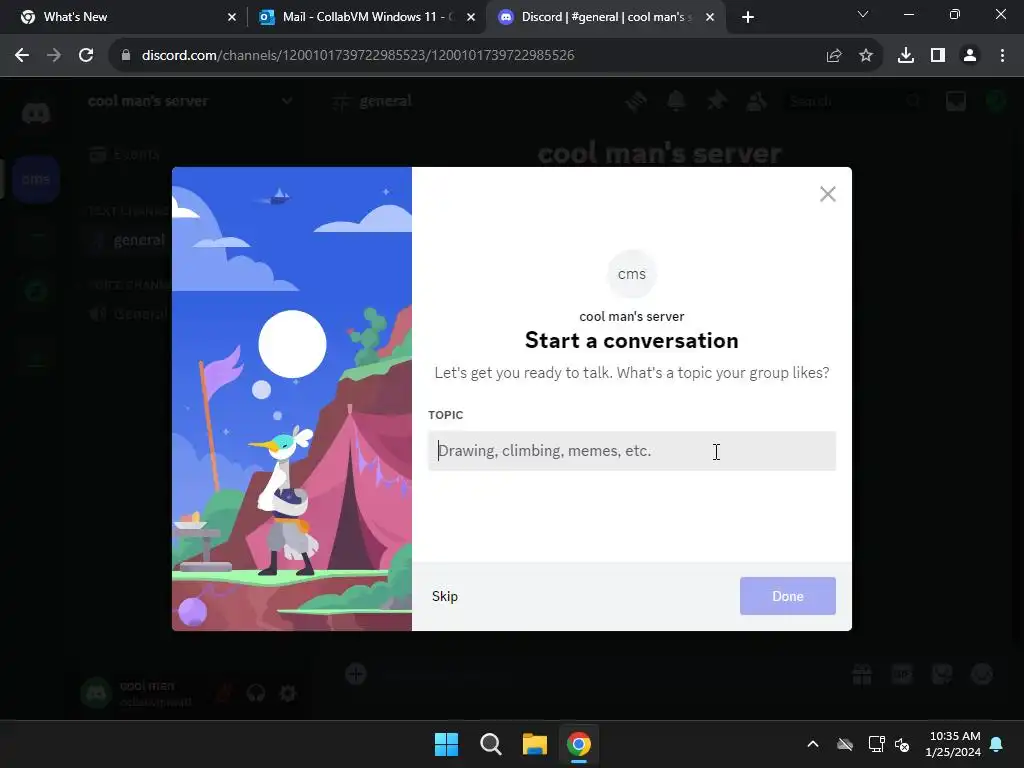Toggle the microphone mute icon

223,693
